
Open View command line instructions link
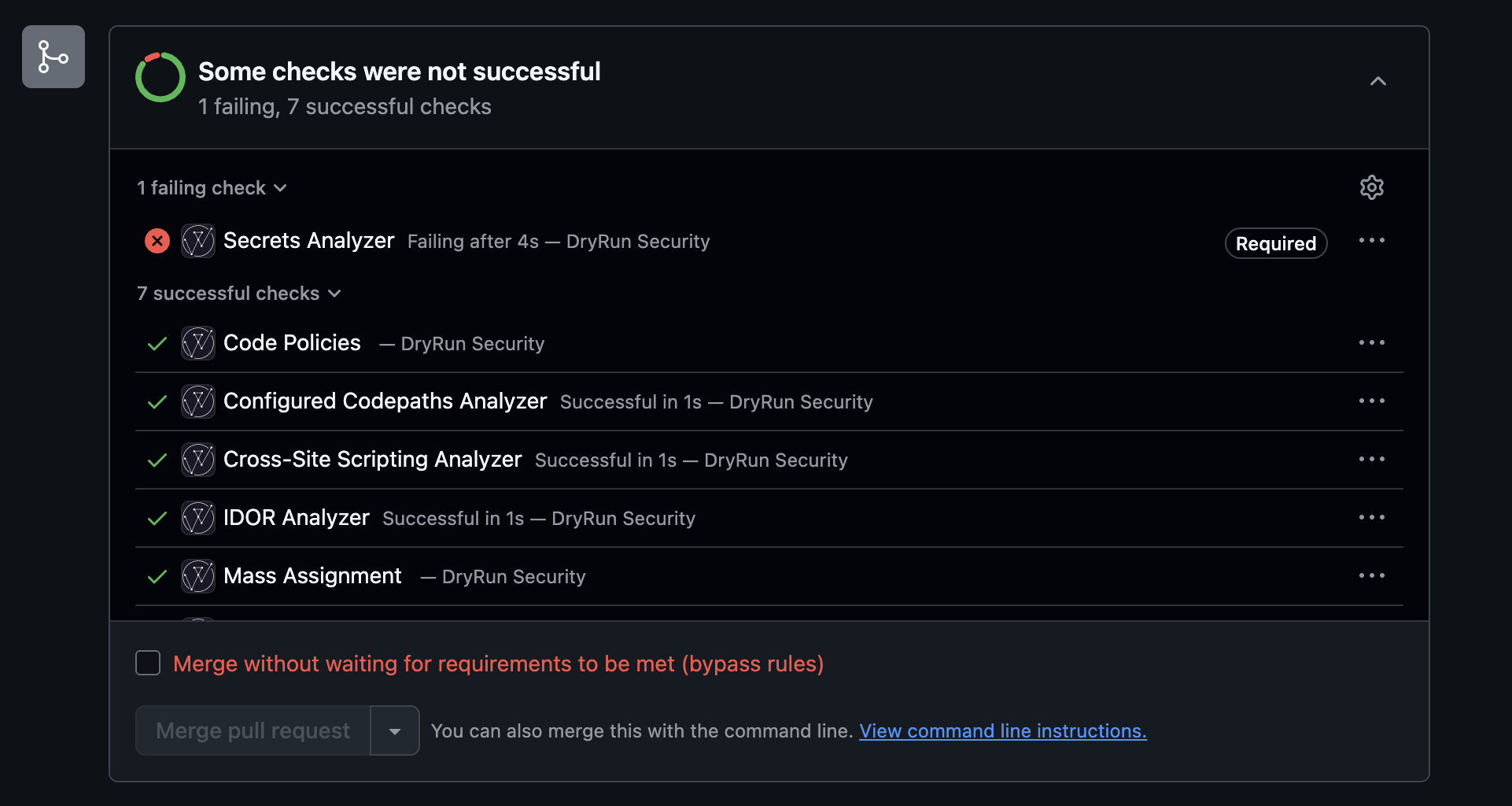coord(1001,730)
